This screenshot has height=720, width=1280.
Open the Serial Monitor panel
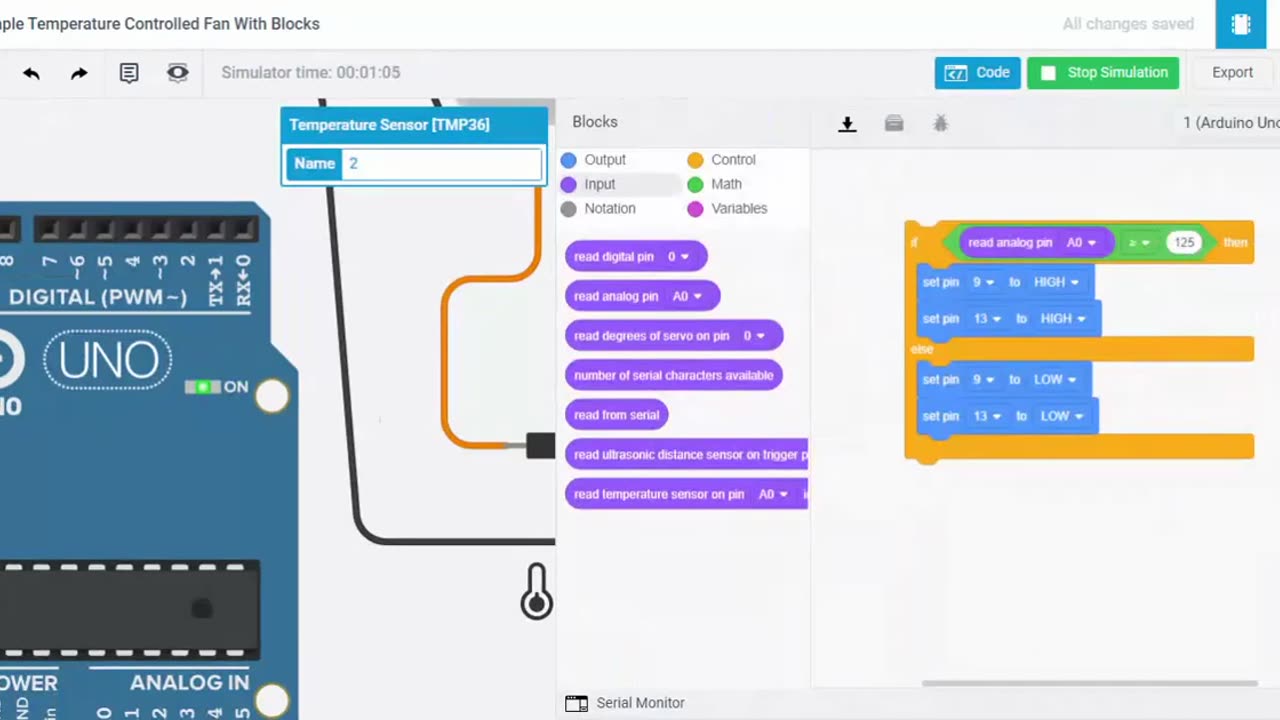640,703
